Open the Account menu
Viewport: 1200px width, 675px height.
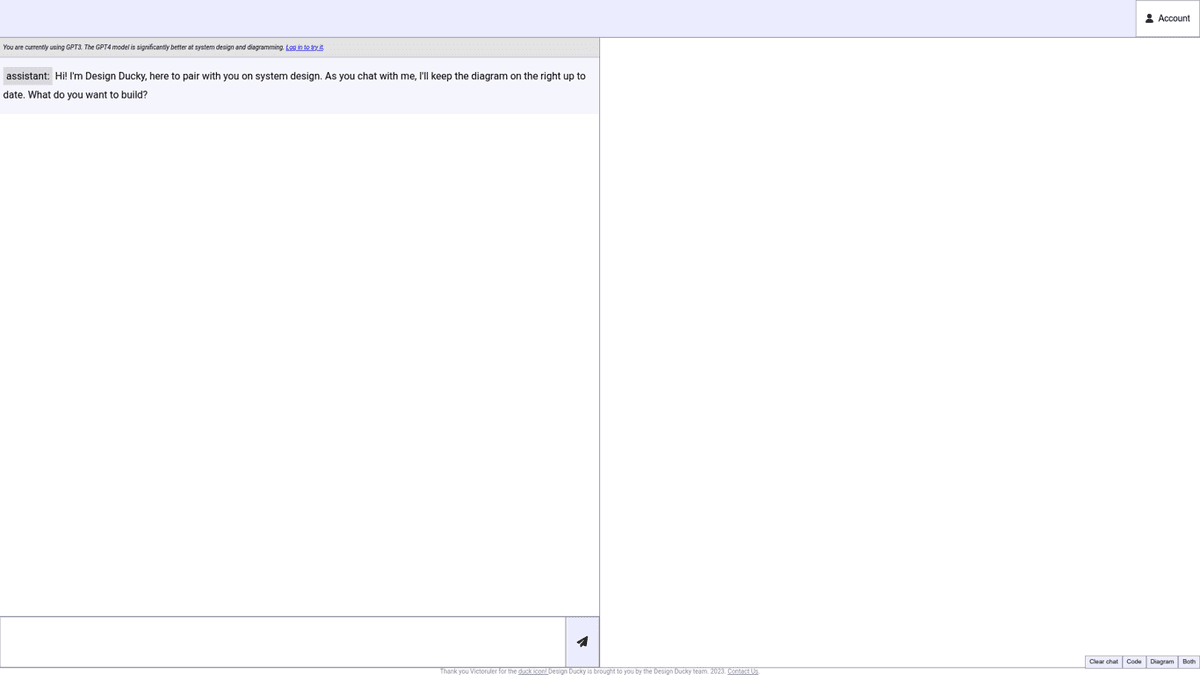[x=1167, y=18]
